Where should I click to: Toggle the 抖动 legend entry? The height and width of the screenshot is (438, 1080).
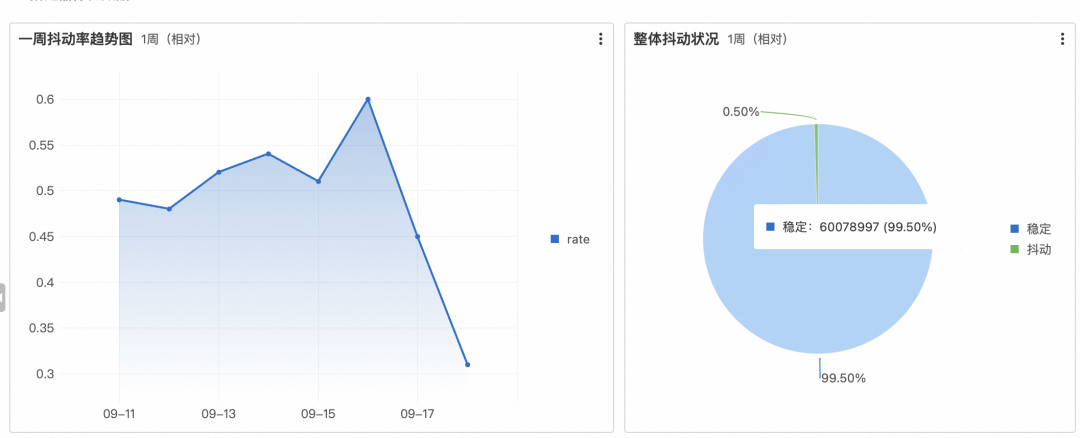[1031, 249]
